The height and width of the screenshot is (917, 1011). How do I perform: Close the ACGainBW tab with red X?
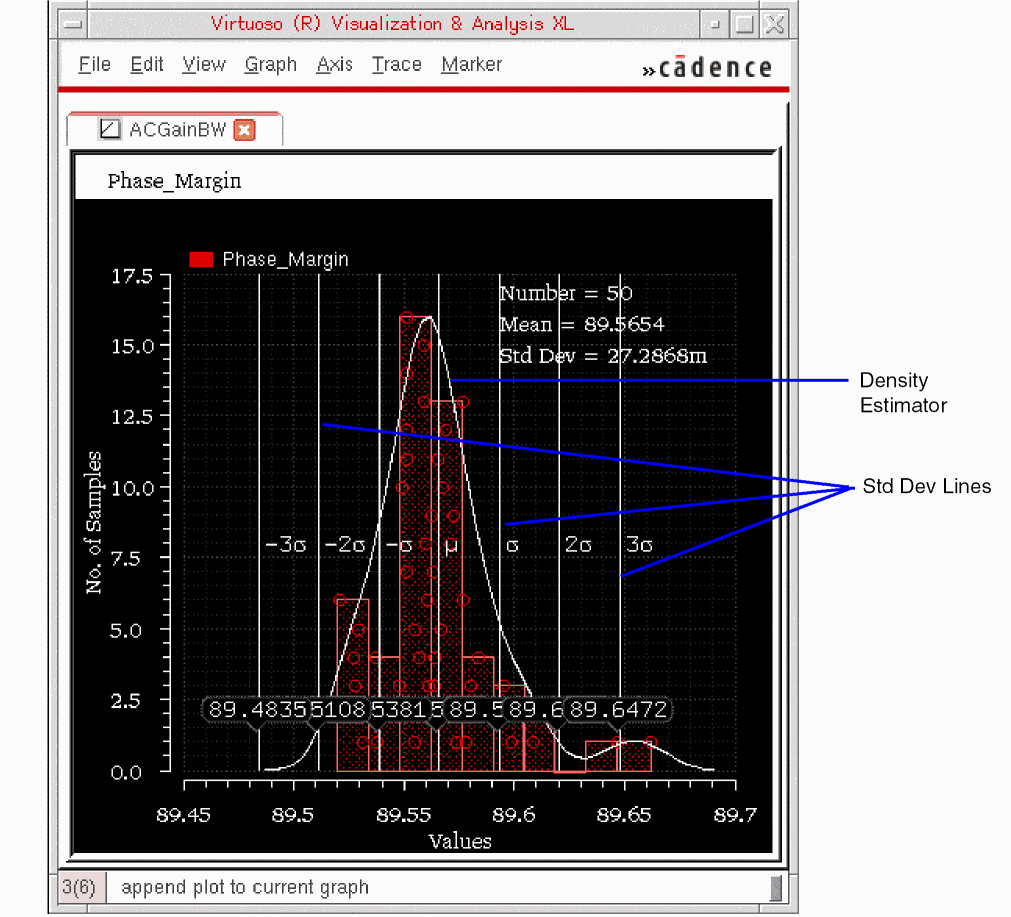(244, 130)
